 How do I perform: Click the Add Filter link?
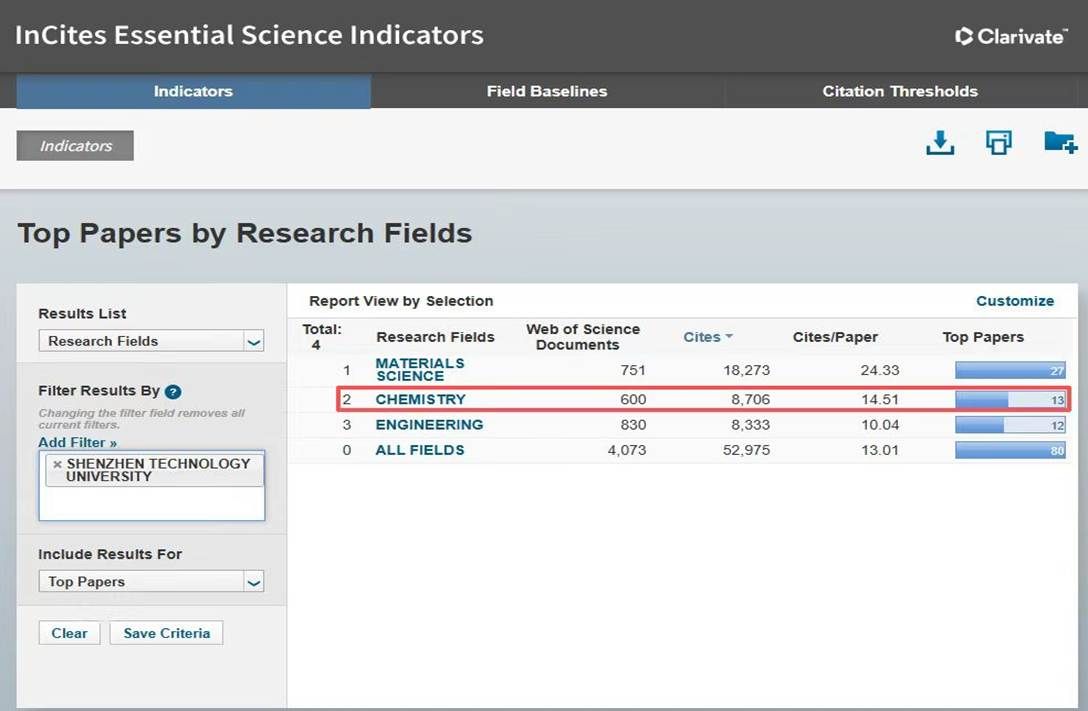point(77,442)
